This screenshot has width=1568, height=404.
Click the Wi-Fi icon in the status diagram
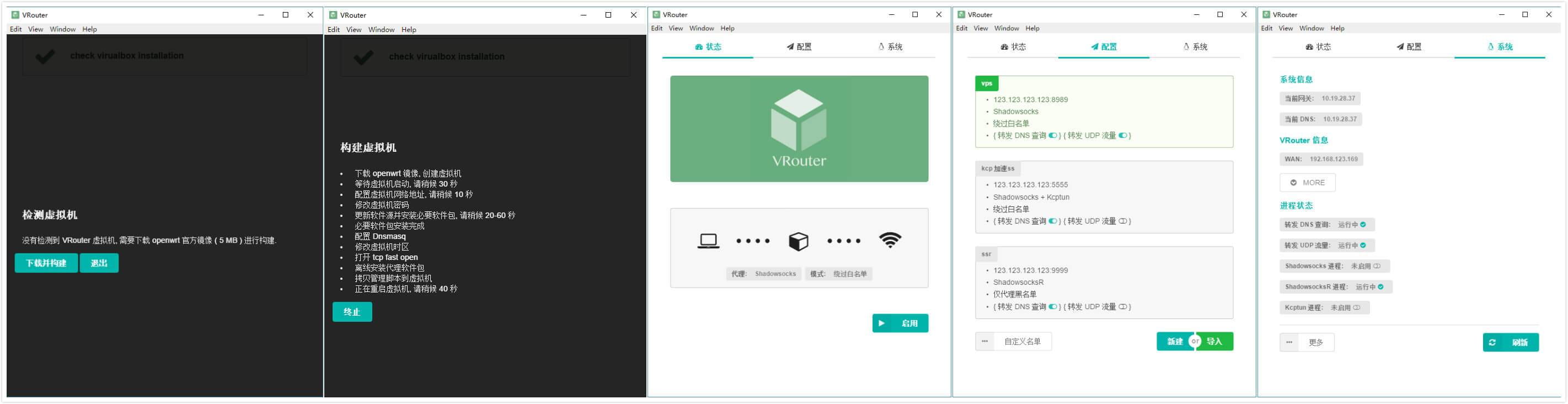(x=889, y=241)
